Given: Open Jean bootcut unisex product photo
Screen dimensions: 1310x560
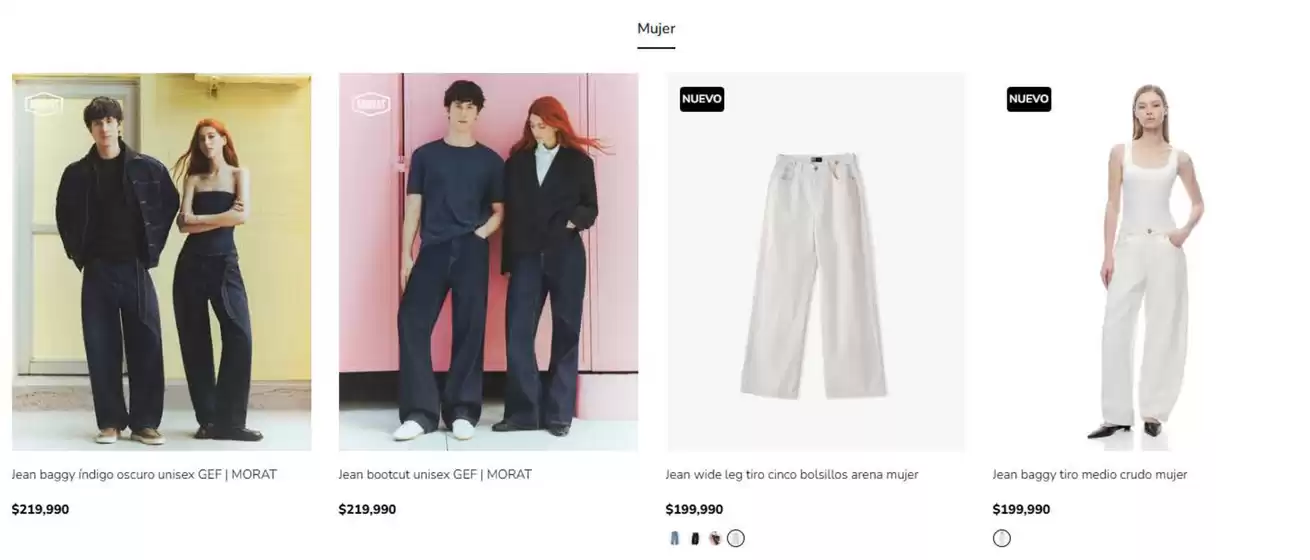Looking at the screenshot, I should tap(488, 262).
